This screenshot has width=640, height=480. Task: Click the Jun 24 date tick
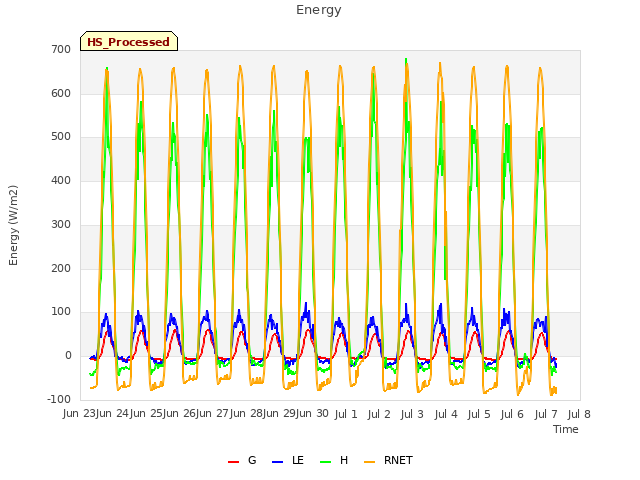pyautogui.click(x=111, y=413)
